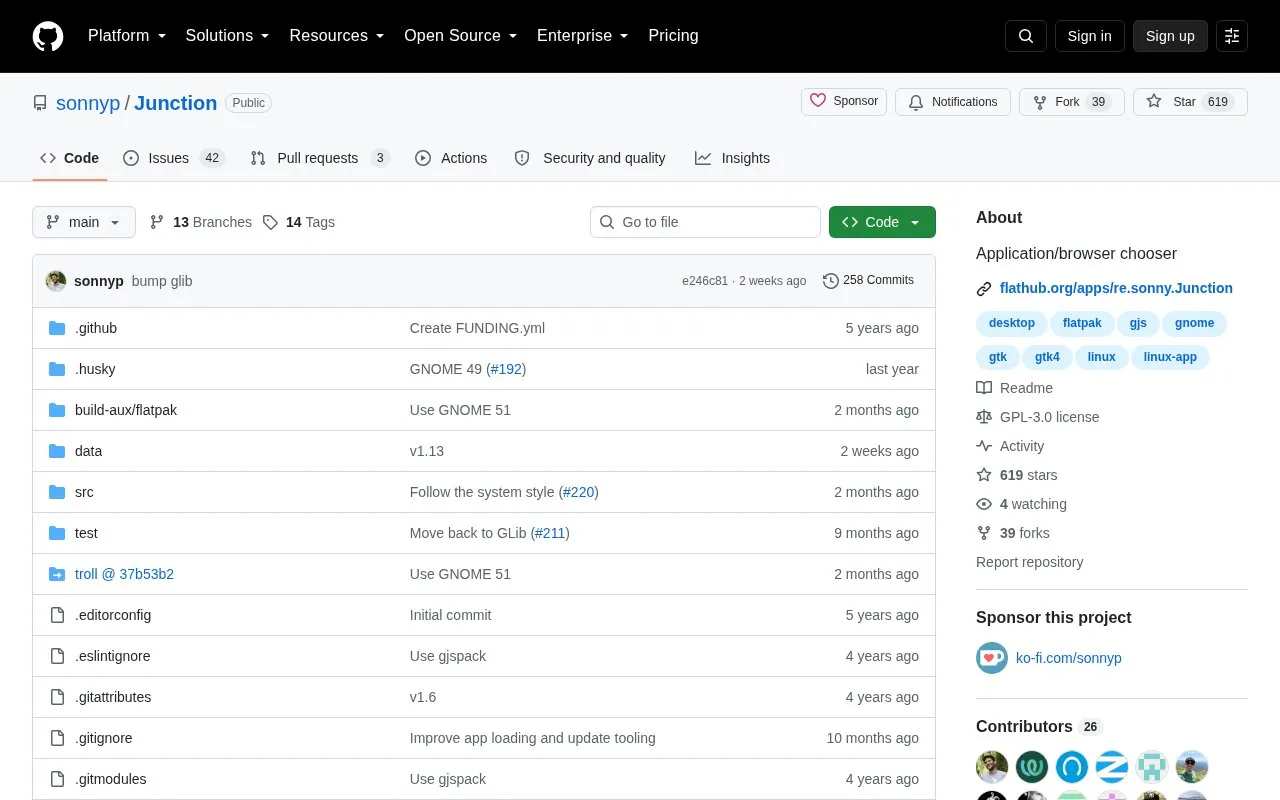Image resolution: width=1280 pixels, height=800 pixels.
Task: Select the flatpak topic tag
Action: [x=1082, y=323]
